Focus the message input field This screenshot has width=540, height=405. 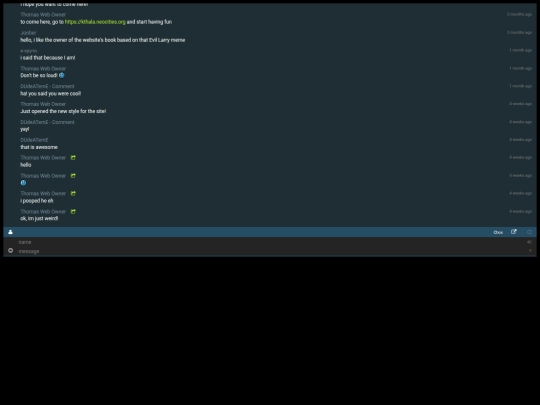click(270, 251)
